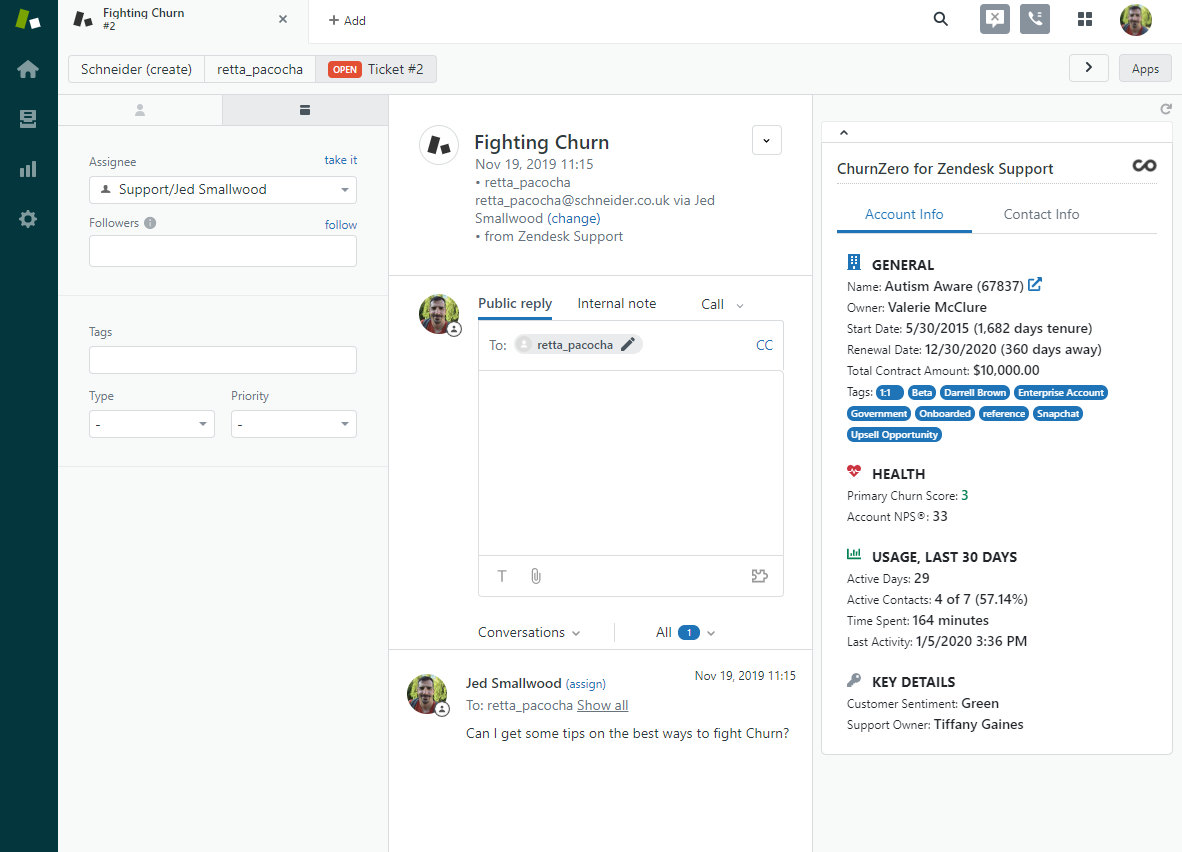Click the CC link
1182x852 pixels.
pos(764,345)
